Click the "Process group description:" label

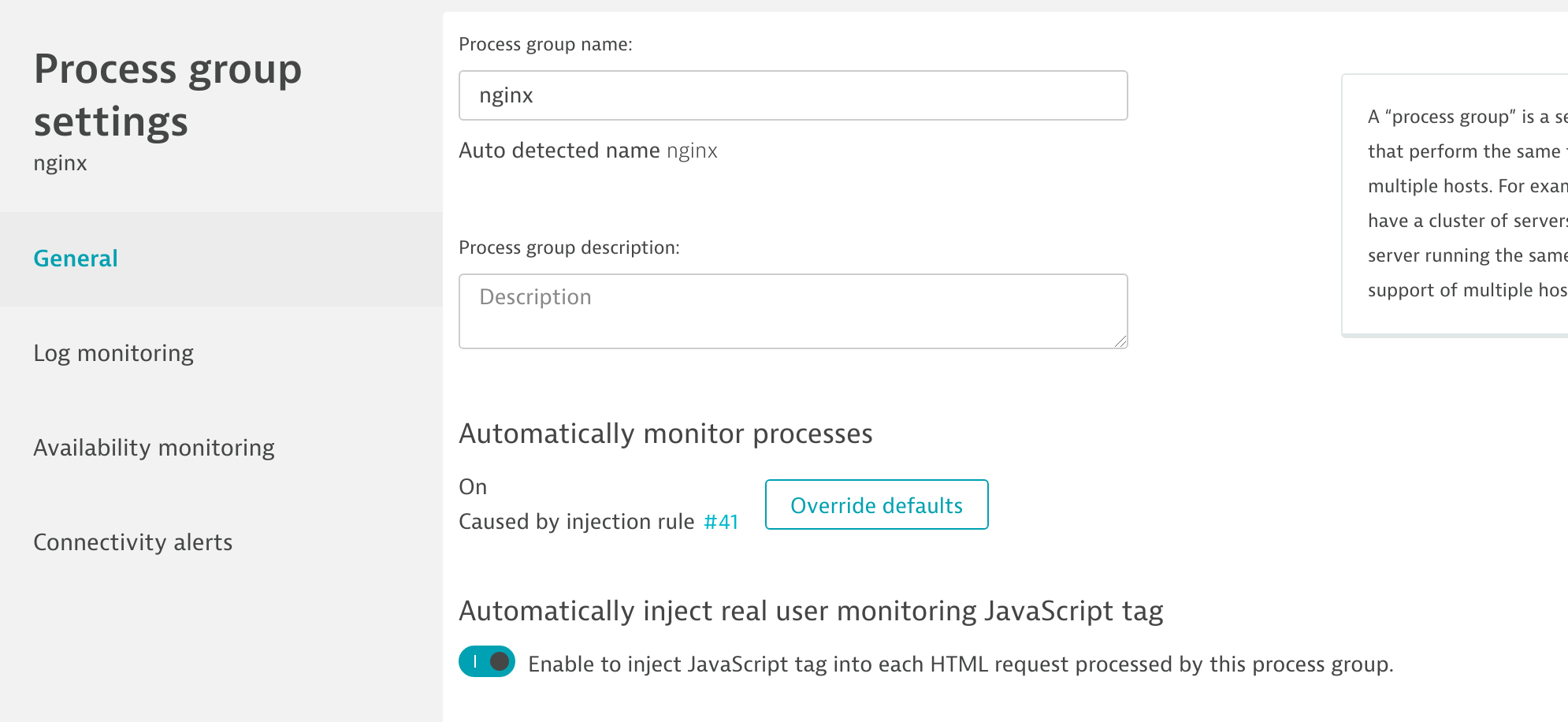[x=569, y=247]
